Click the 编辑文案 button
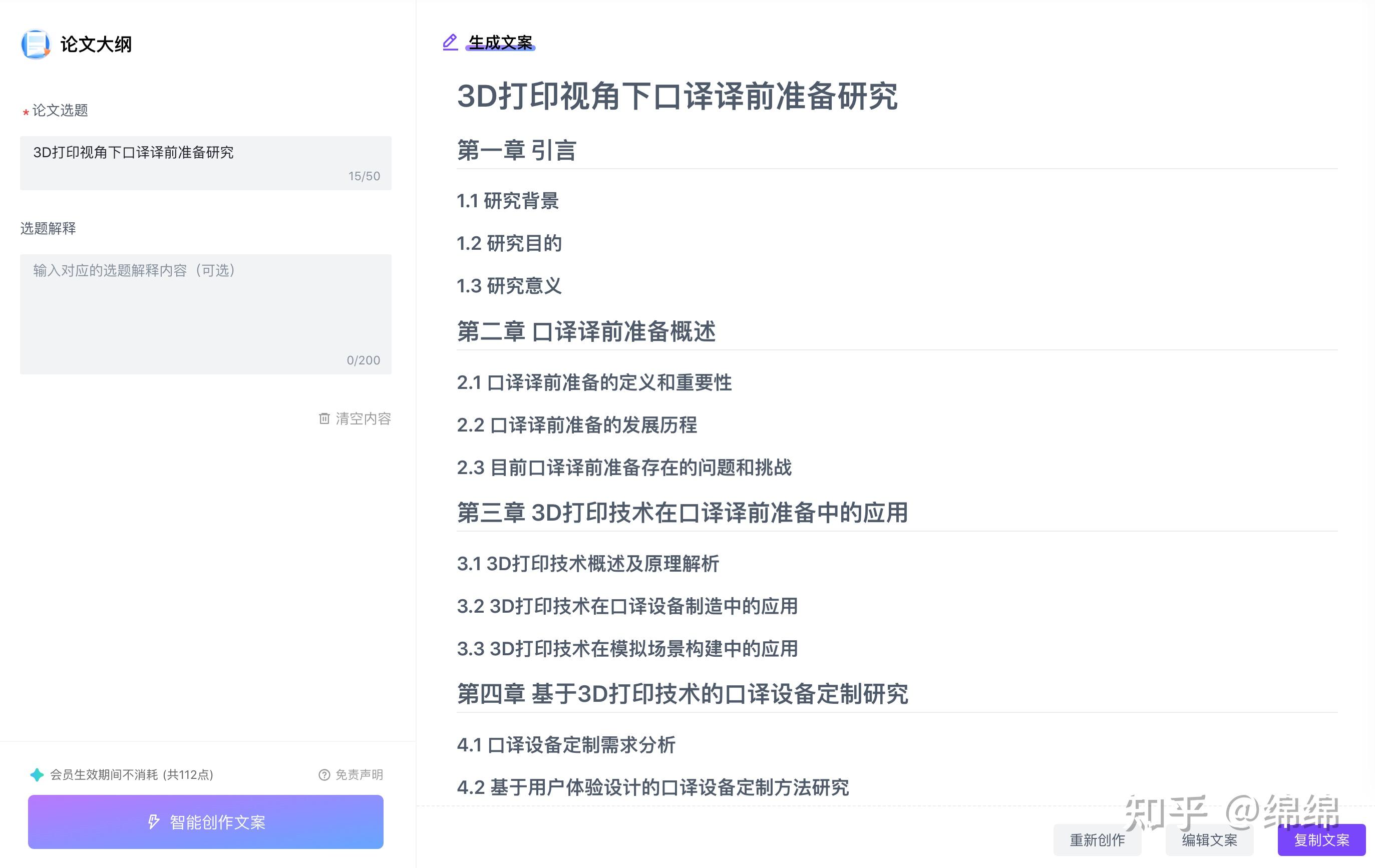 coord(1209,840)
